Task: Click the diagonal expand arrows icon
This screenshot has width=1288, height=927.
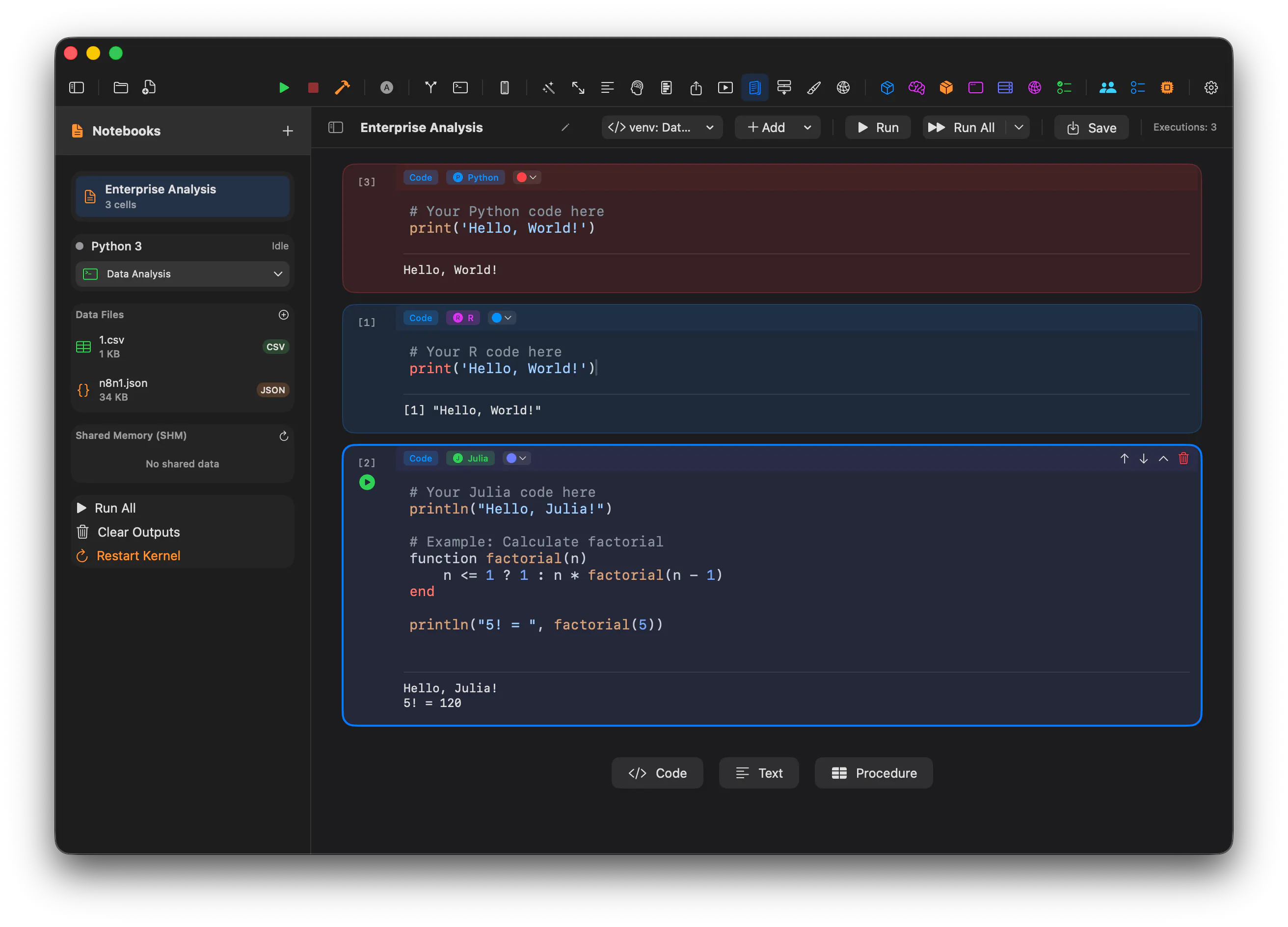Action: [578, 87]
